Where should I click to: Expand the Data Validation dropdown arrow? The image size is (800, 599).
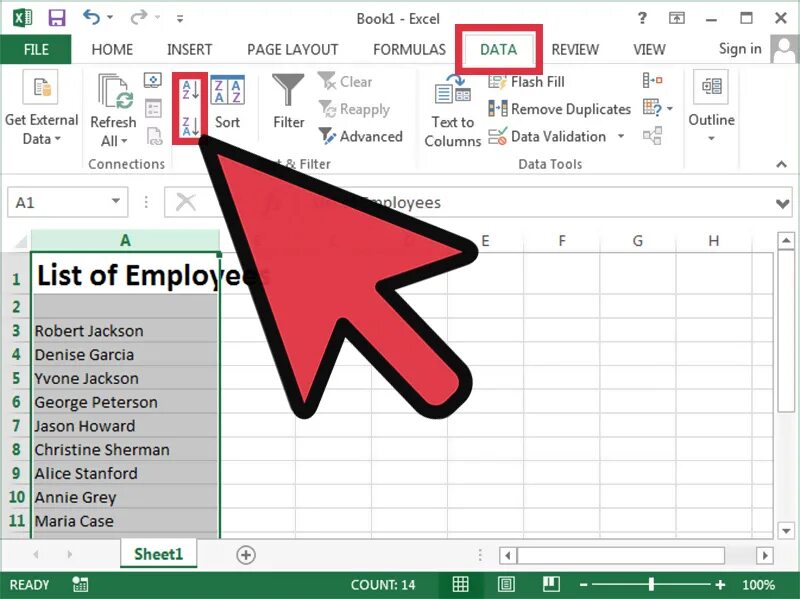[621, 136]
